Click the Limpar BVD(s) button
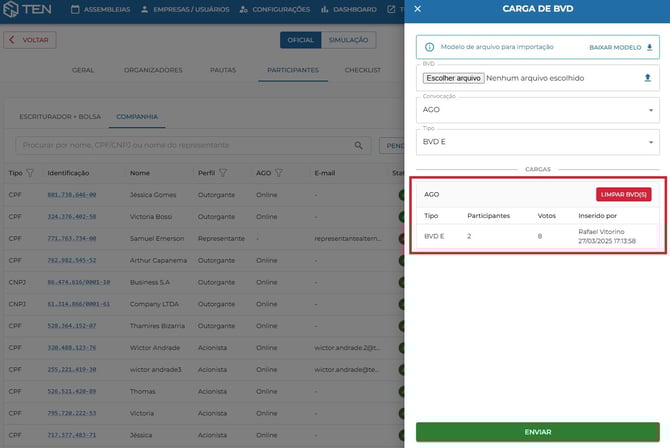Viewport: 670px width, 448px height. [623, 194]
